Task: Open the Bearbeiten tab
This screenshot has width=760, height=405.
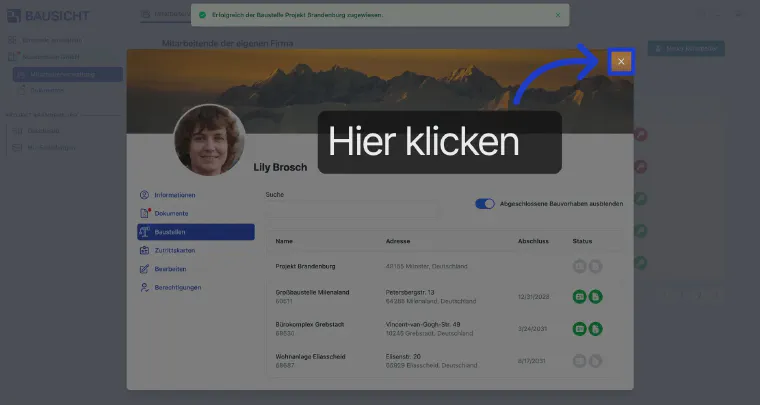Action: pos(196,269)
